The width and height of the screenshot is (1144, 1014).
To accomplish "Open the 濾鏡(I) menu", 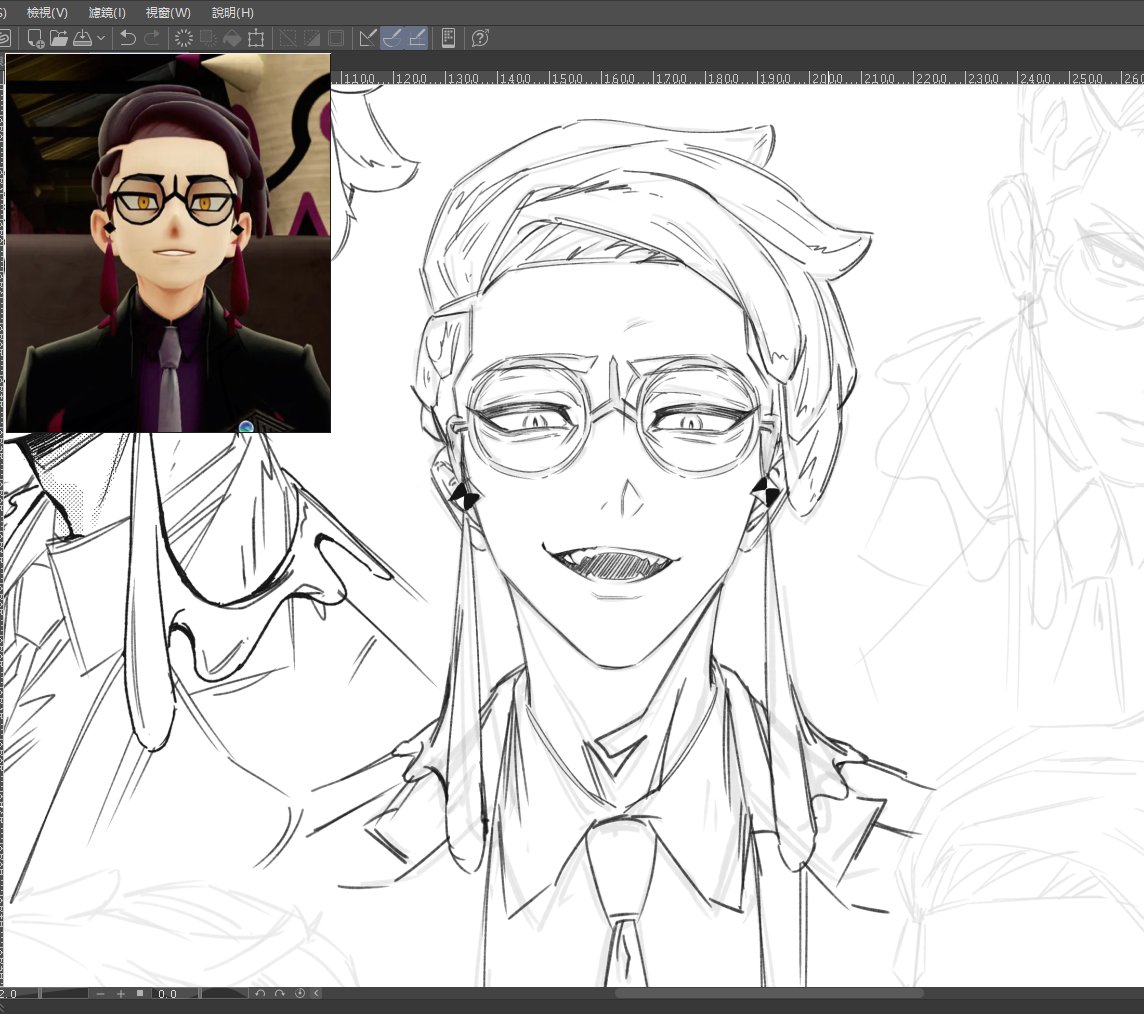I will coord(107,12).
